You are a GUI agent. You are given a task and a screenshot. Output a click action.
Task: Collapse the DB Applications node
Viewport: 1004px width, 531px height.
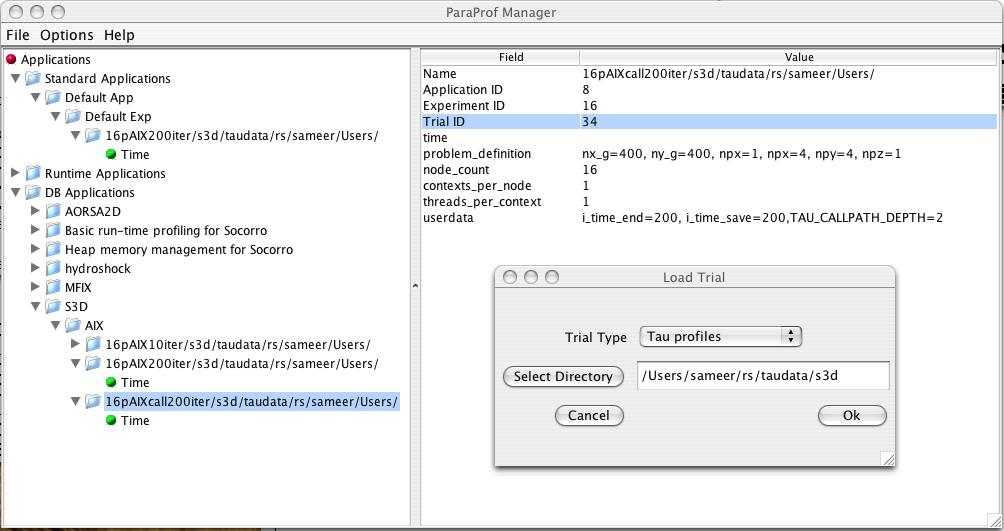[x=15, y=193]
